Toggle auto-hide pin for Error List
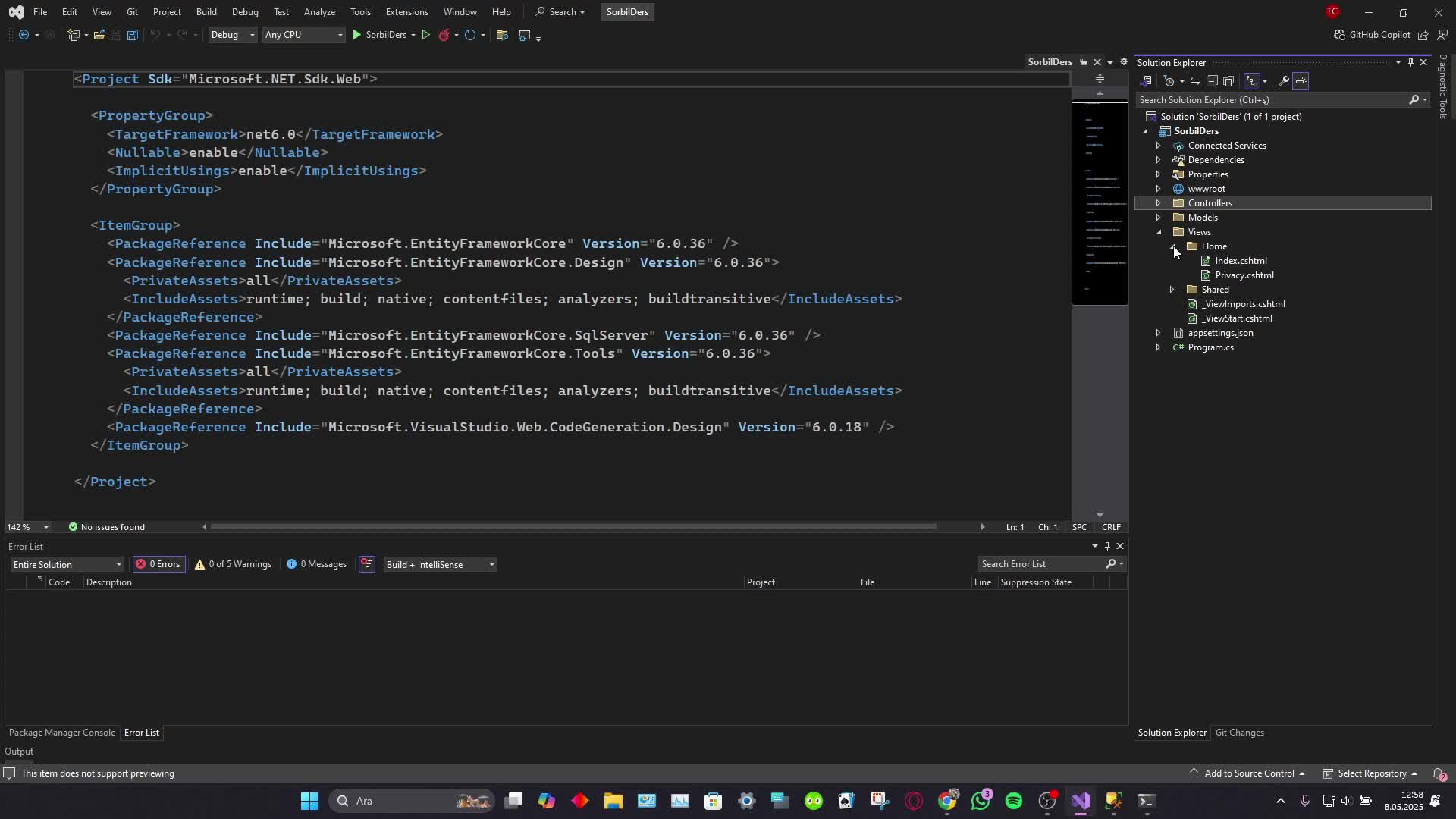Viewport: 1456px width, 819px height. tap(1107, 546)
